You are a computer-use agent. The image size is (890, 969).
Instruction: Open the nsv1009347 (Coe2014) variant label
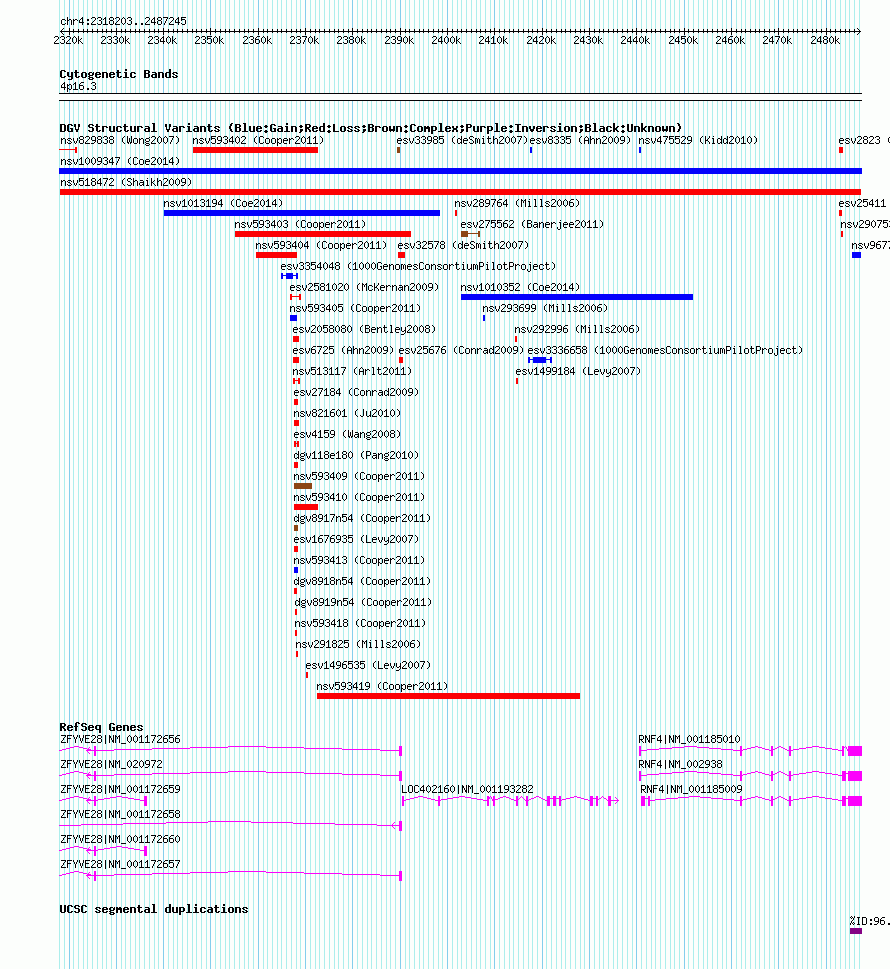tap(120, 161)
